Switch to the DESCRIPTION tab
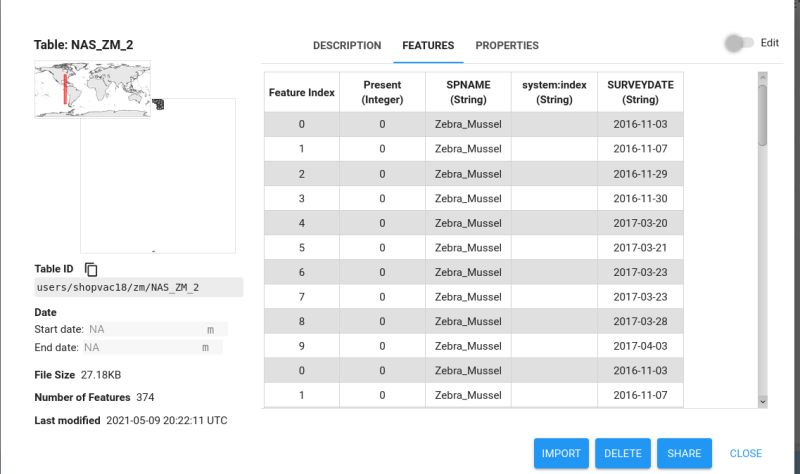800x474 pixels. coord(347,45)
